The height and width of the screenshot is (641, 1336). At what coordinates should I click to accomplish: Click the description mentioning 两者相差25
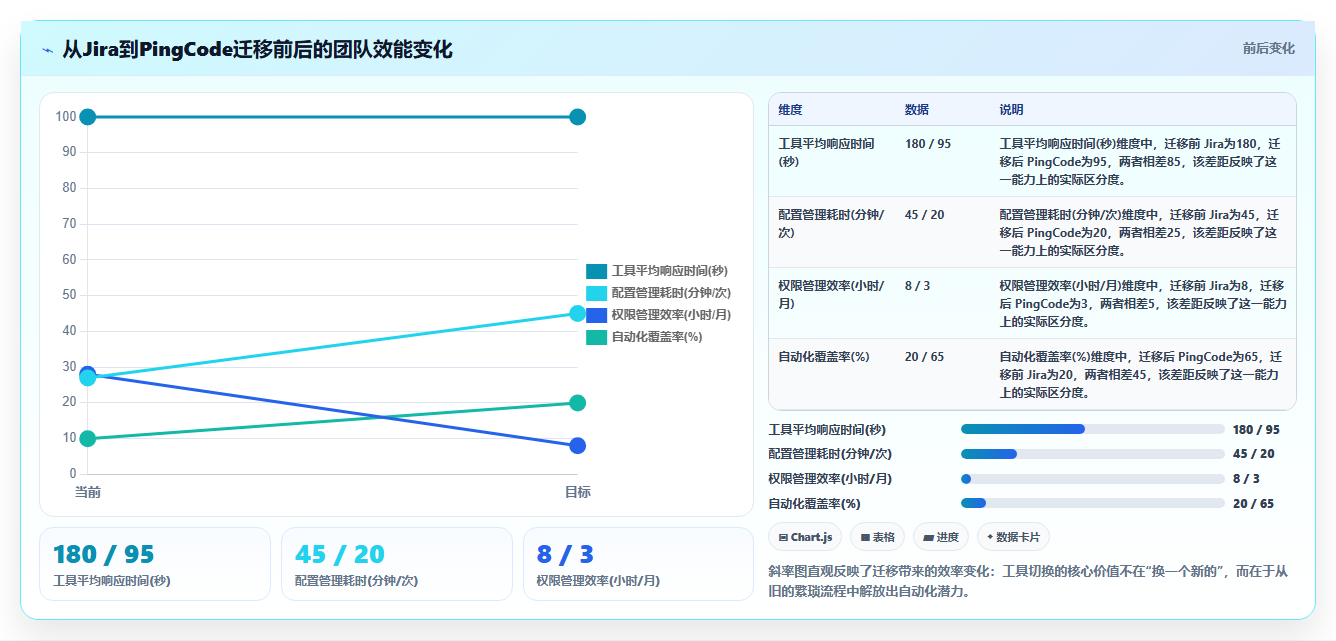coord(1141,233)
